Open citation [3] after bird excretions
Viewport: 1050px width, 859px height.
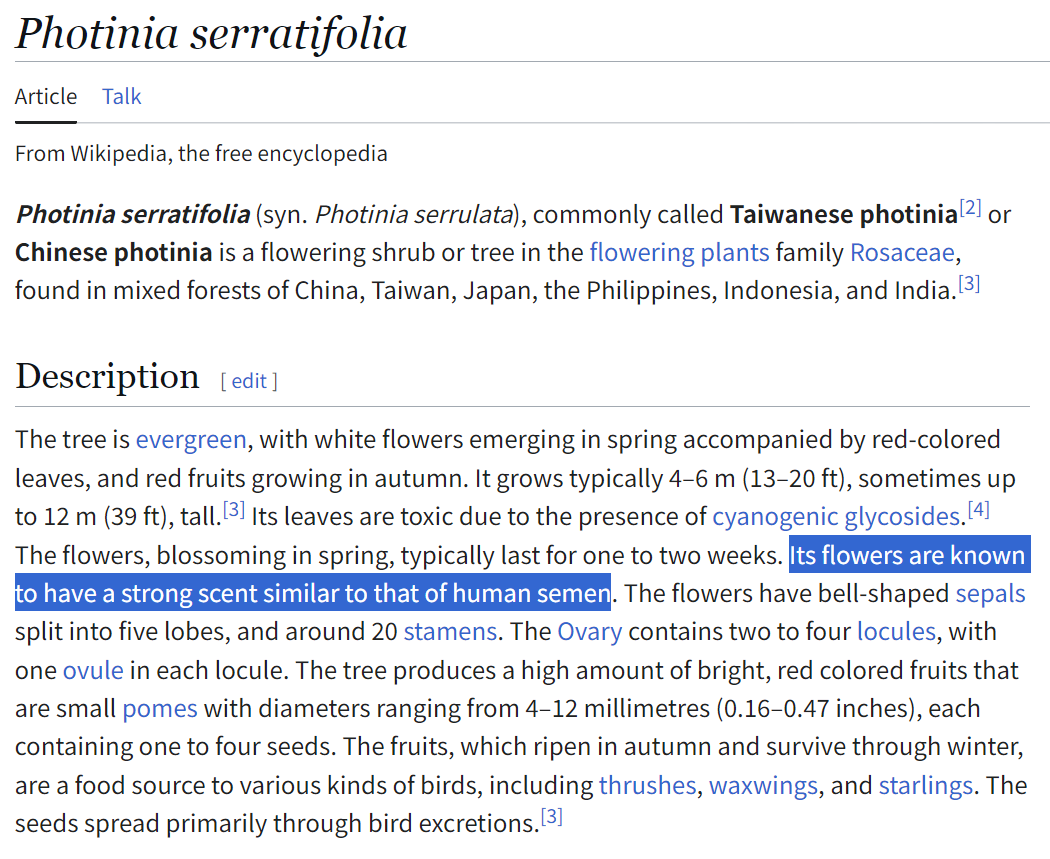[x=552, y=817]
